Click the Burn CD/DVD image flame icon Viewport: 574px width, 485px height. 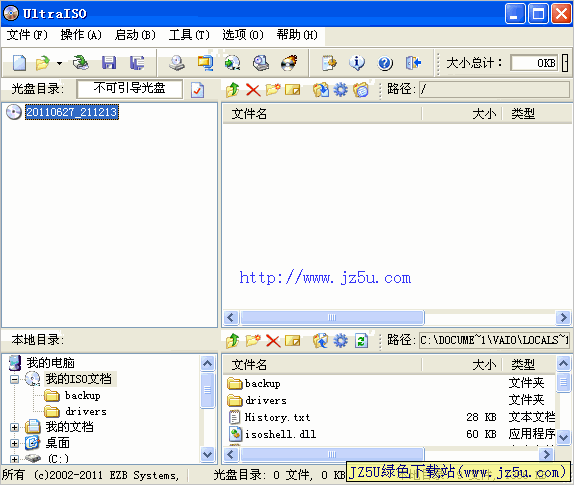point(289,63)
